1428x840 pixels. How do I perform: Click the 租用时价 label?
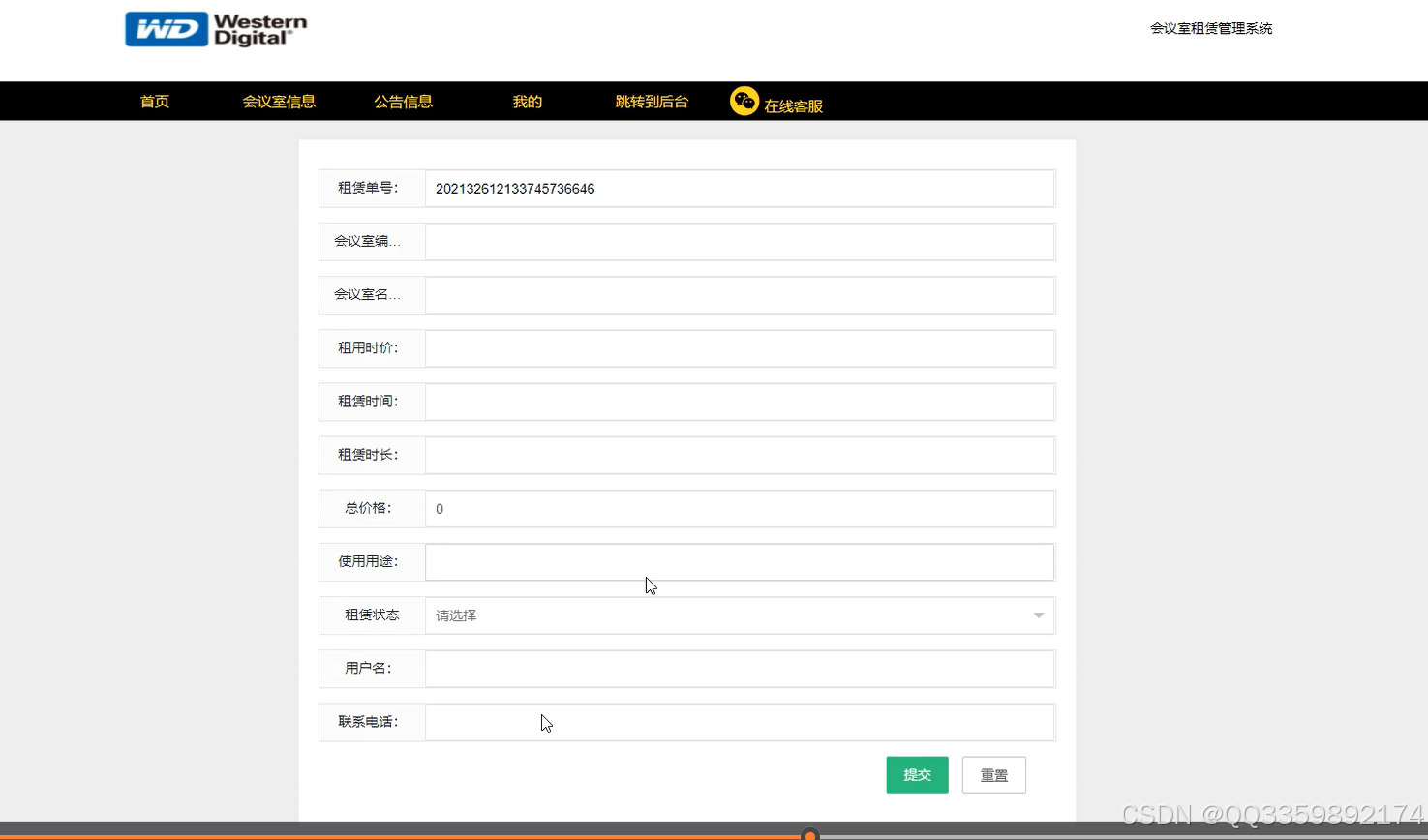[x=368, y=347]
